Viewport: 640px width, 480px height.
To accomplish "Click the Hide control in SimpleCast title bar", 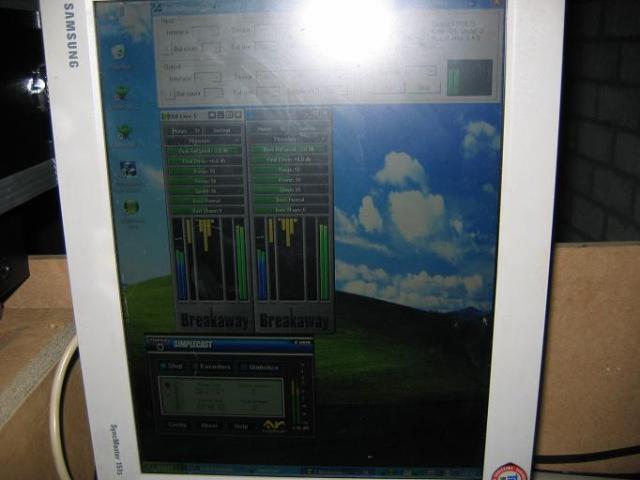I will pyautogui.click(x=302, y=342).
